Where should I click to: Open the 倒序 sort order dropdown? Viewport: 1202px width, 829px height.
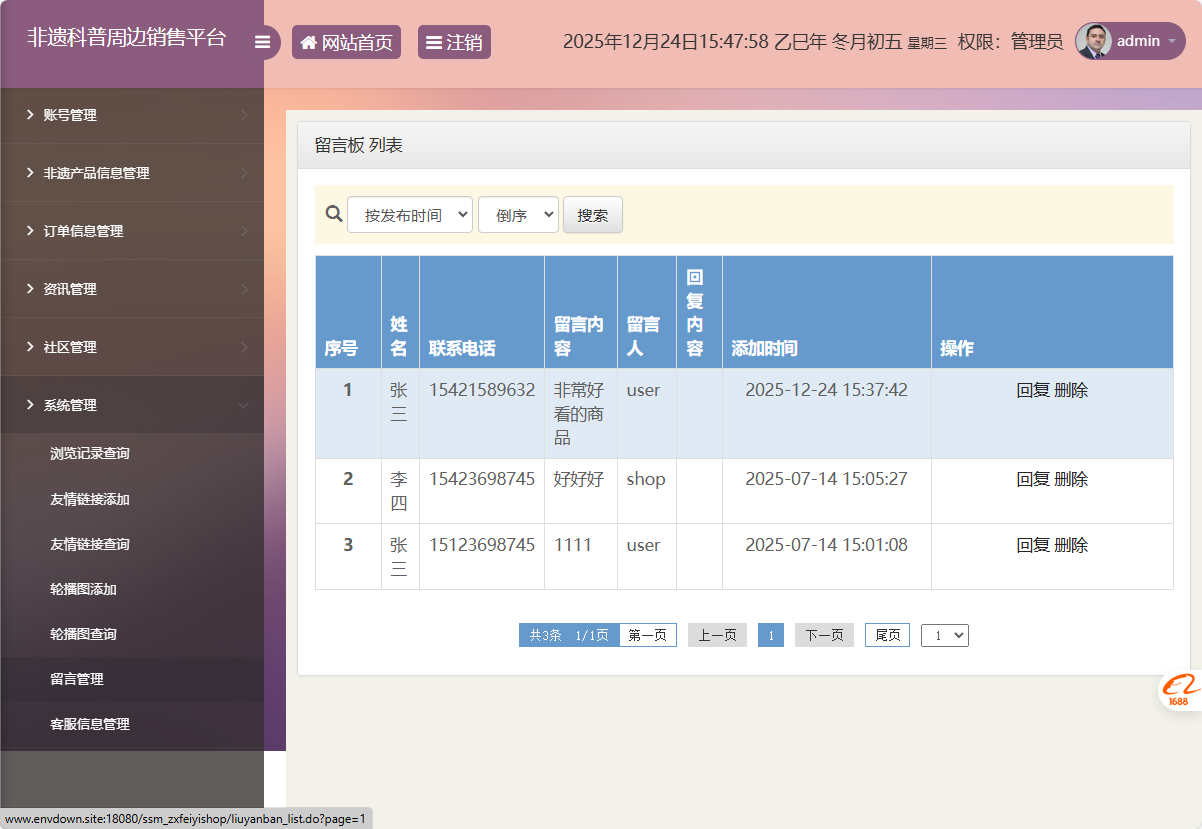(518, 215)
